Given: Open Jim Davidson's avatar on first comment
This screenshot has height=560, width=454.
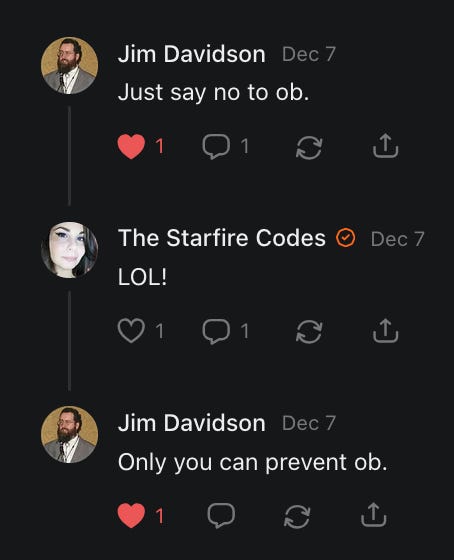Looking at the screenshot, I should (69, 66).
